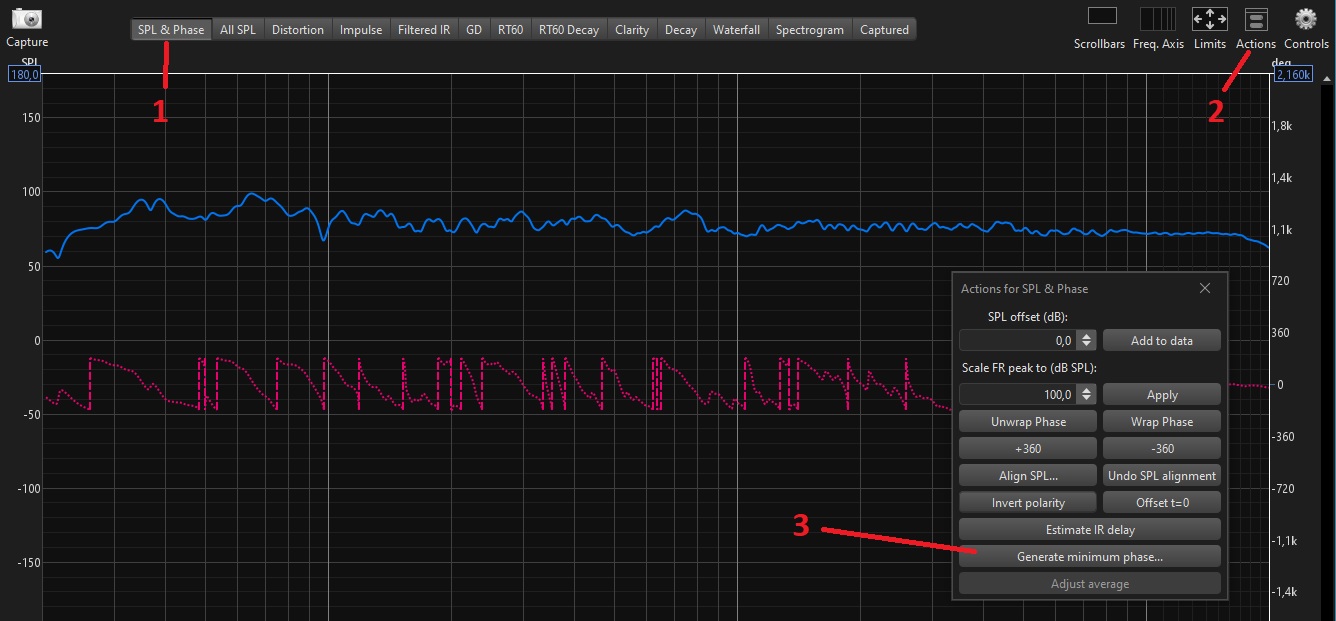Open the Controls gear icon
The height and width of the screenshot is (621, 1336).
pyautogui.click(x=1306, y=19)
